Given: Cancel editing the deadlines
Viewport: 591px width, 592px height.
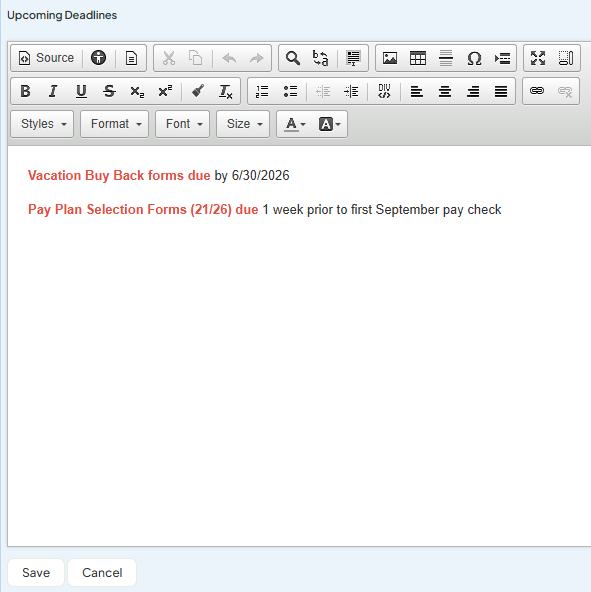Looking at the screenshot, I should [x=102, y=572].
